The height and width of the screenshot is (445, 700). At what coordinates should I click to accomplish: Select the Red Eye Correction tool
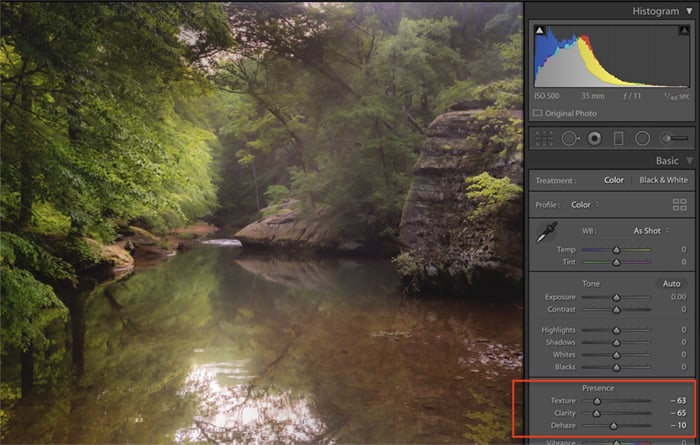pyautogui.click(x=594, y=138)
